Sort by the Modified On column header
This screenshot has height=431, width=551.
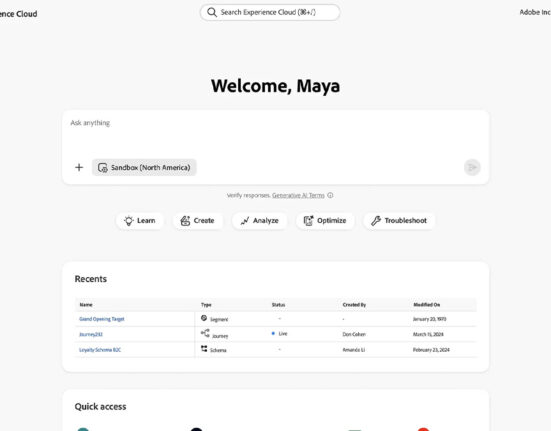pos(427,305)
